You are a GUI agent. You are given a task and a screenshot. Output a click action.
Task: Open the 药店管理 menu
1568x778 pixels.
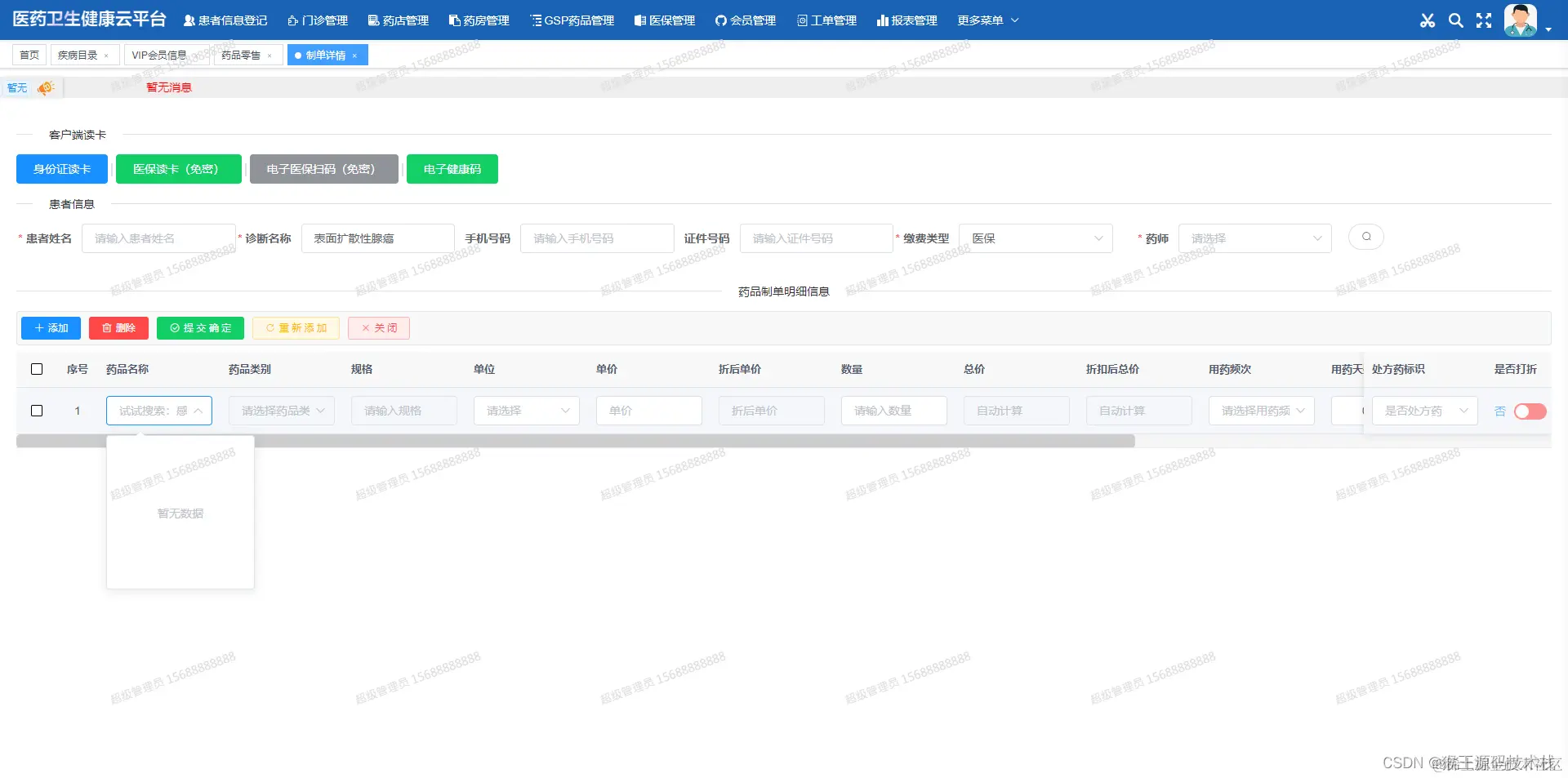398,20
